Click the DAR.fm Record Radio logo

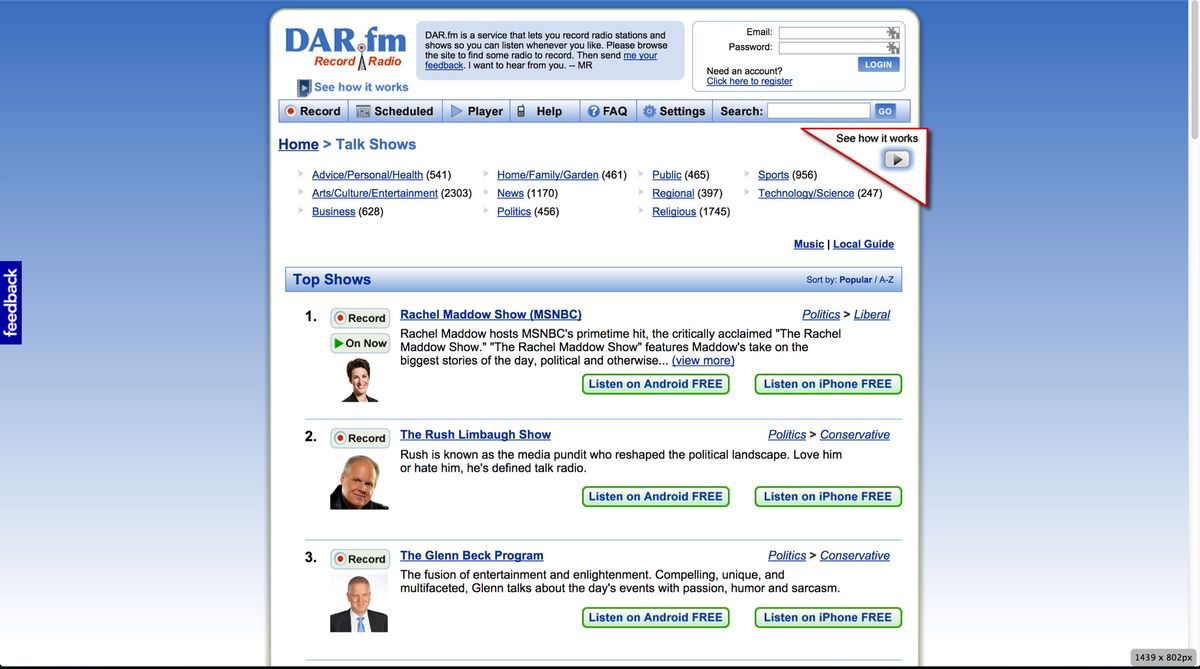click(x=345, y=45)
